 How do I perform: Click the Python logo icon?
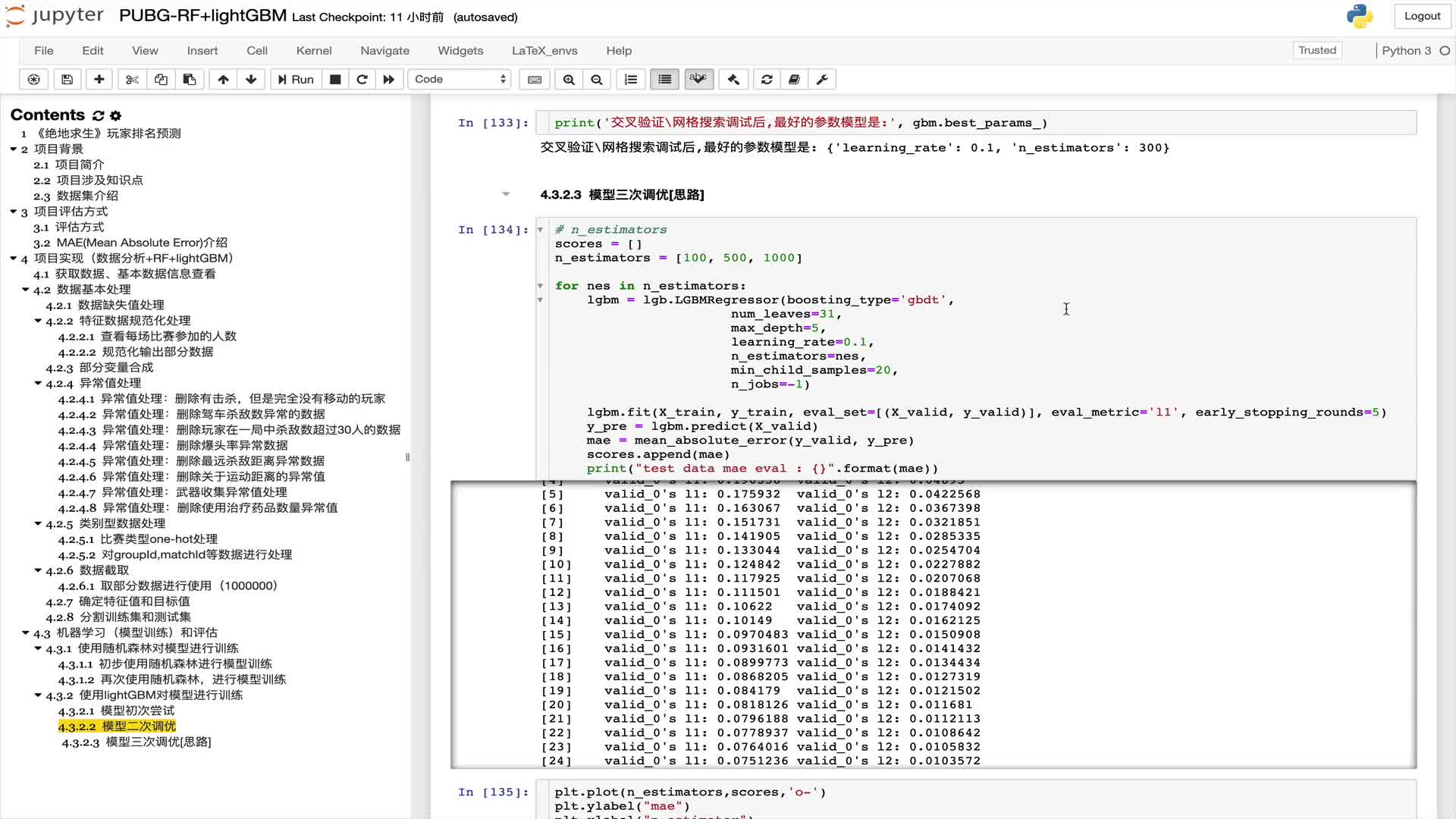(1360, 16)
